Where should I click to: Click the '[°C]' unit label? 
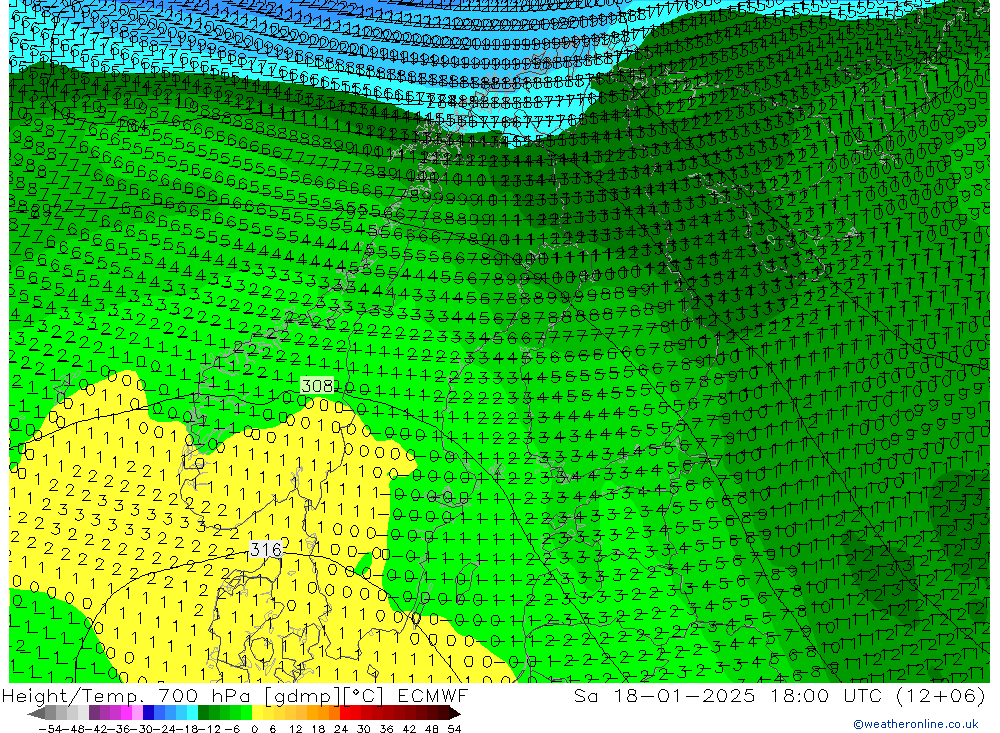(362, 696)
